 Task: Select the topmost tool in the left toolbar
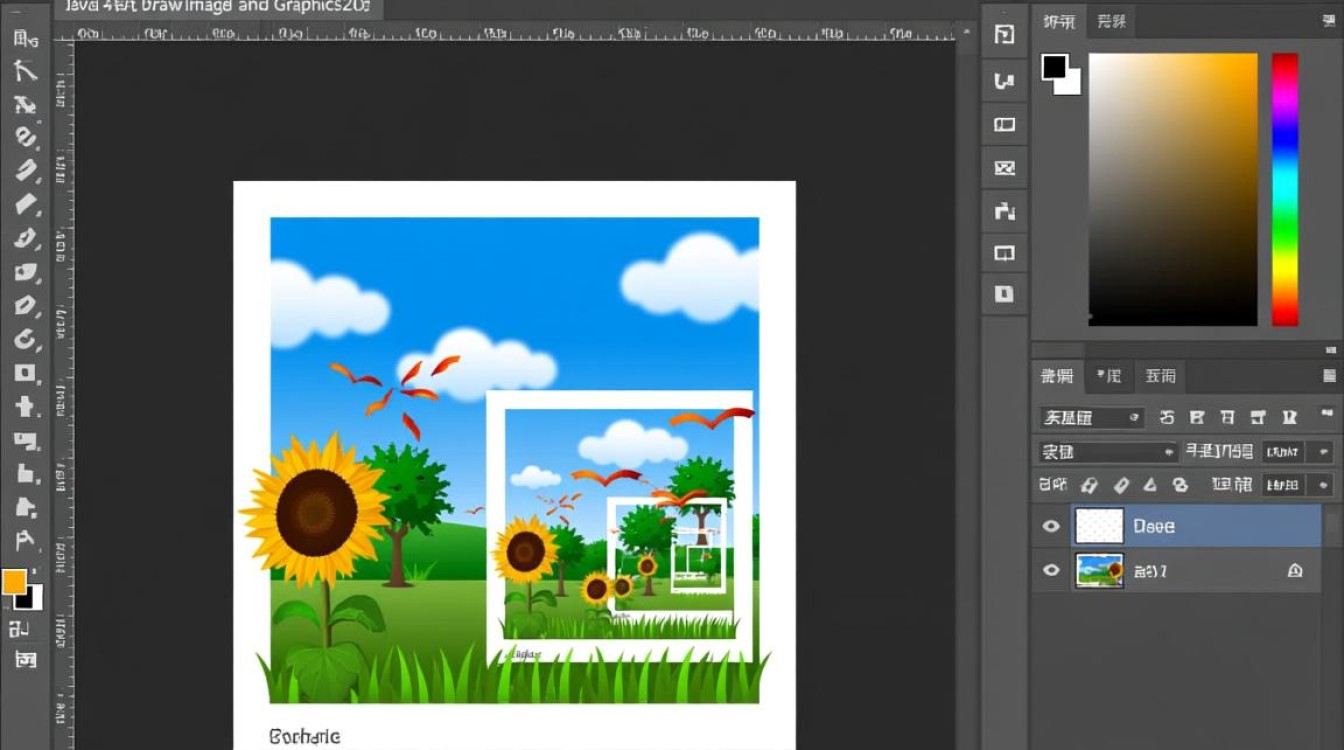[x=25, y=39]
